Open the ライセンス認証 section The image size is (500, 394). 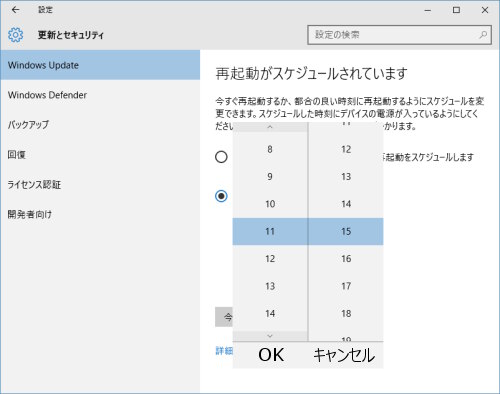point(100,184)
